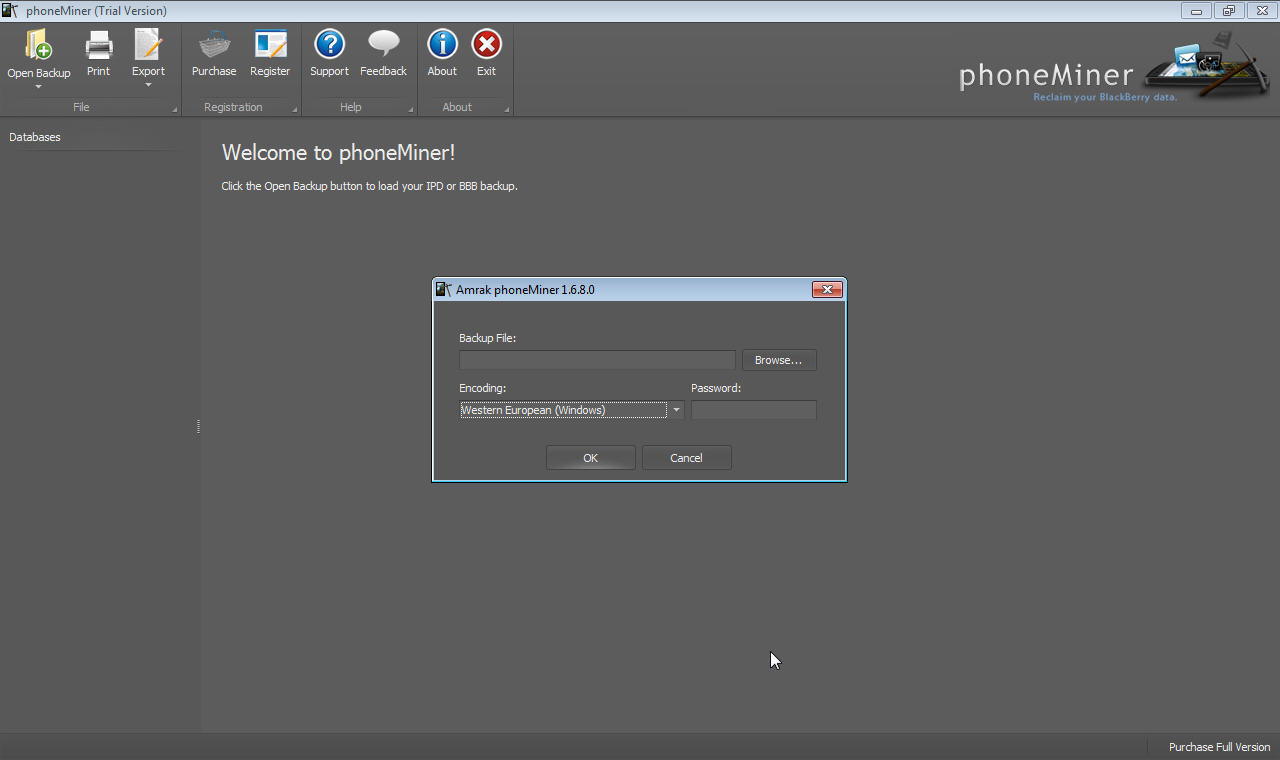Click the About information icon

[442, 45]
